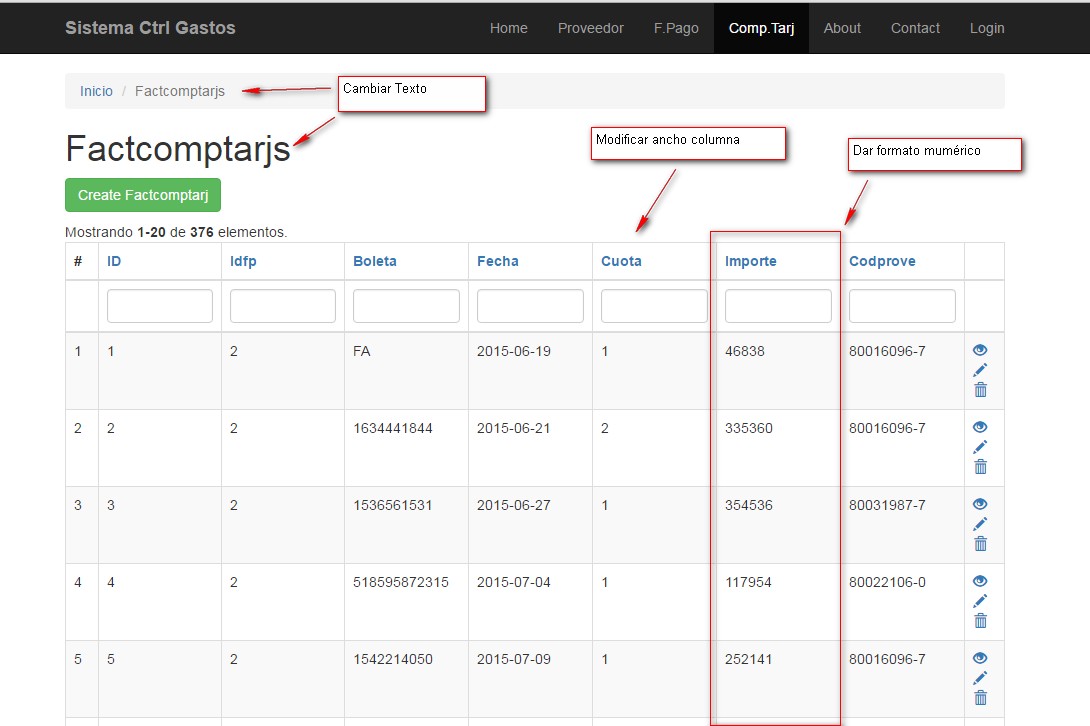The width and height of the screenshot is (1090, 726).
Task: Click codprove value 80031987-7
Action: click(x=887, y=506)
